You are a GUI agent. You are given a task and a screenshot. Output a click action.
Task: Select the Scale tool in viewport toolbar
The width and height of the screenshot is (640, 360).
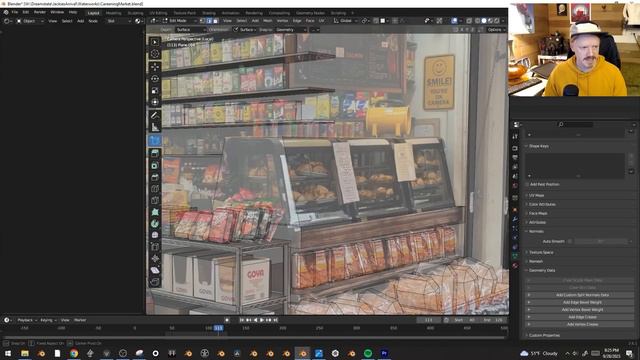[x=155, y=90]
